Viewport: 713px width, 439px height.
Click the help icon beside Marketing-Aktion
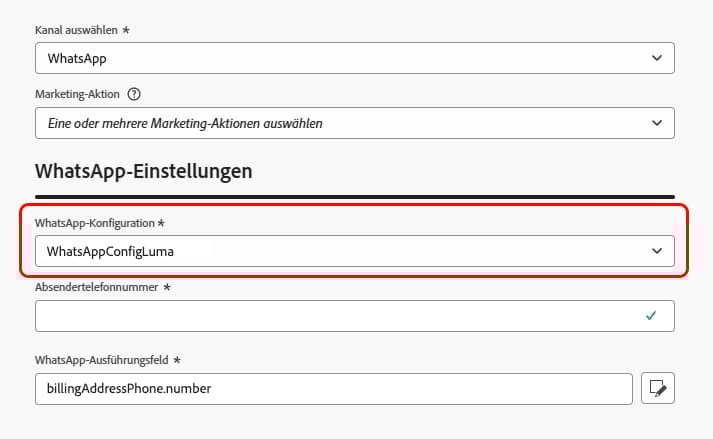click(134, 95)
